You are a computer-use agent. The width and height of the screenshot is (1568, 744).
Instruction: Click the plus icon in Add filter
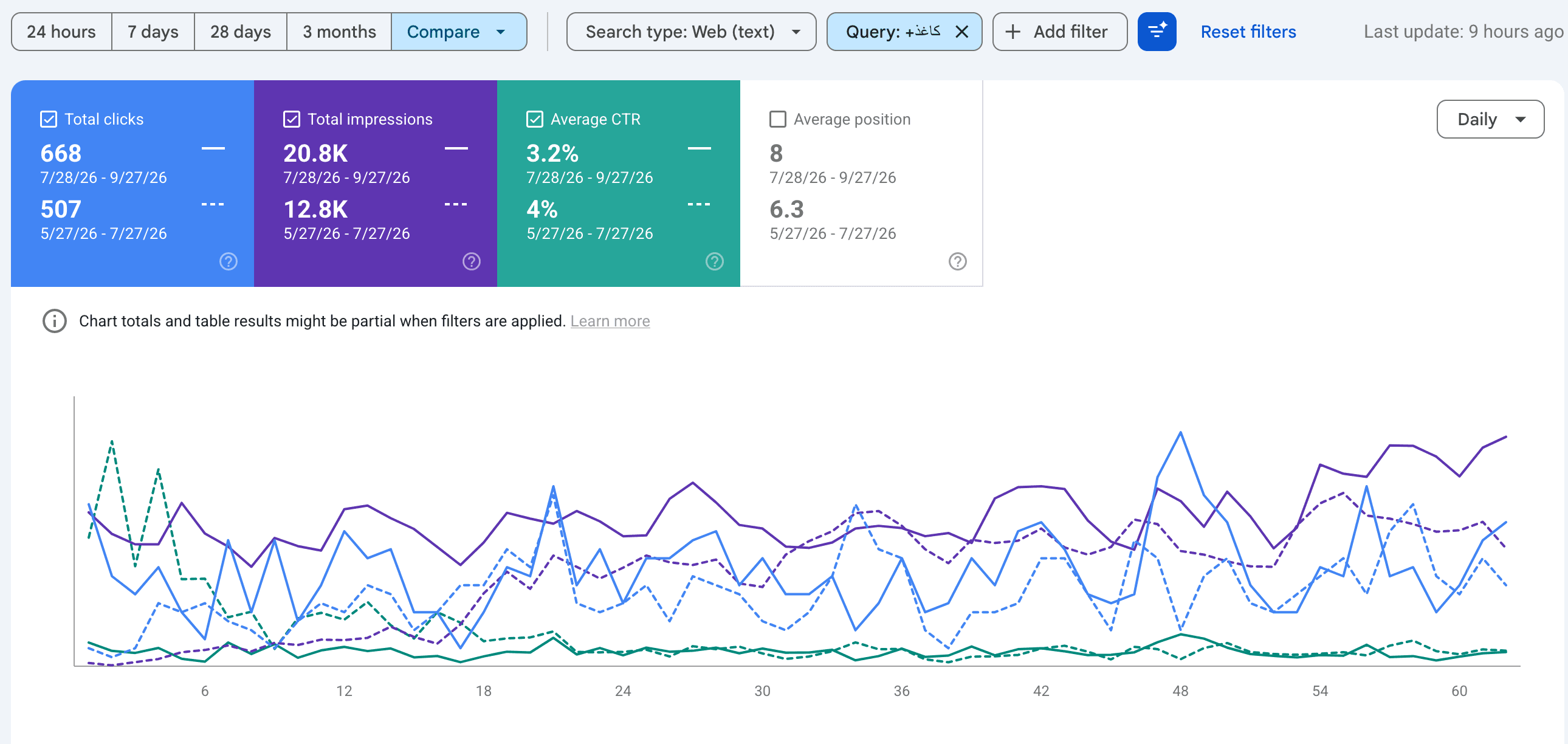tap(1013, 32)
